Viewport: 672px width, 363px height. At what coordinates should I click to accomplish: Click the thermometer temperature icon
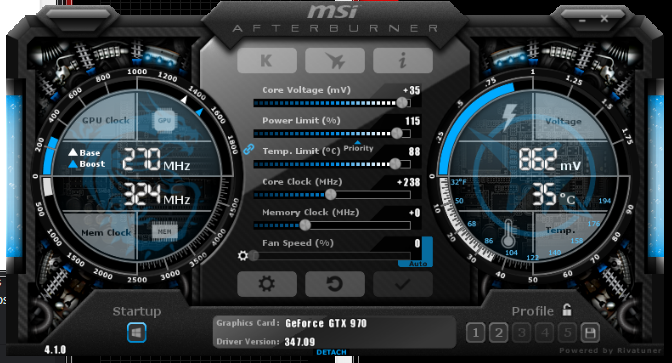click(508, 234)
